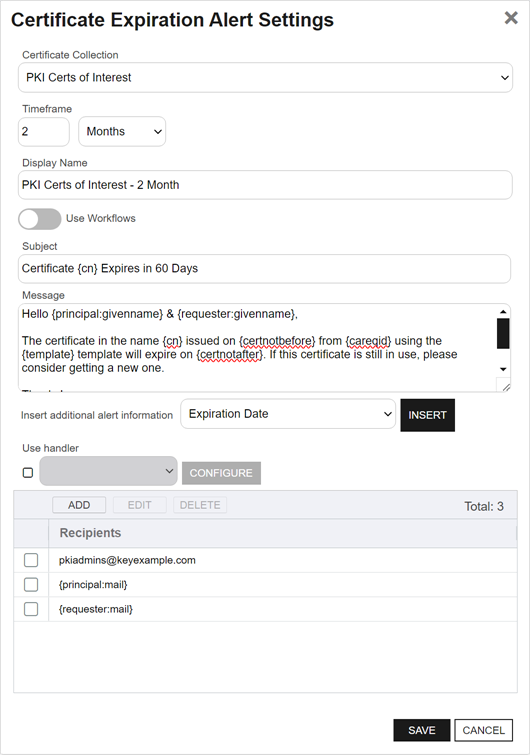Tick the {requester:mail} recipient checkbox
This screenshot has height=755, width=530.
click(x=31, y=609)
